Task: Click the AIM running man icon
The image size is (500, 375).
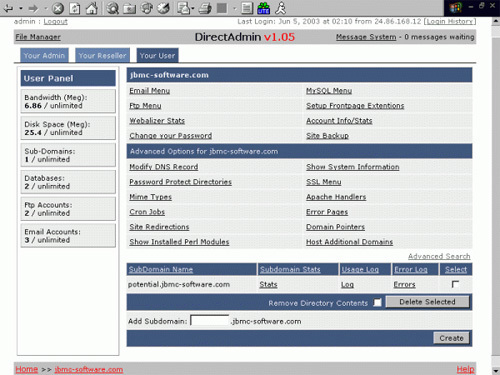Action: pyautogui.click(x=280, y=8)
